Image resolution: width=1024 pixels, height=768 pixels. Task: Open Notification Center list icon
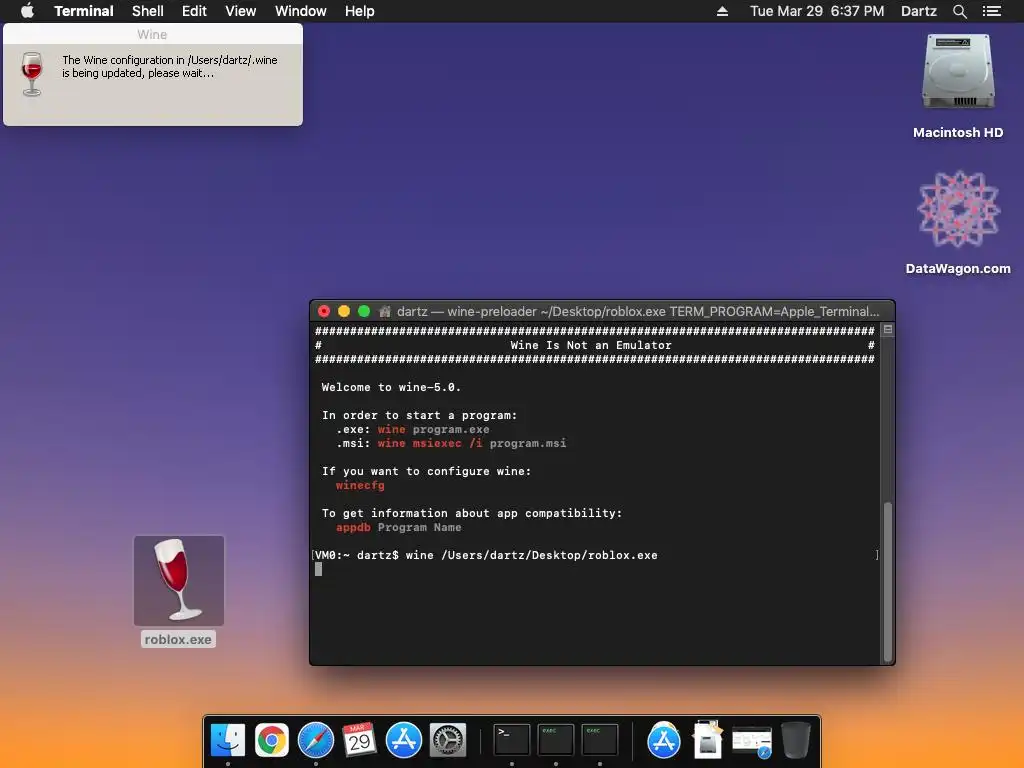pos(991,11)
